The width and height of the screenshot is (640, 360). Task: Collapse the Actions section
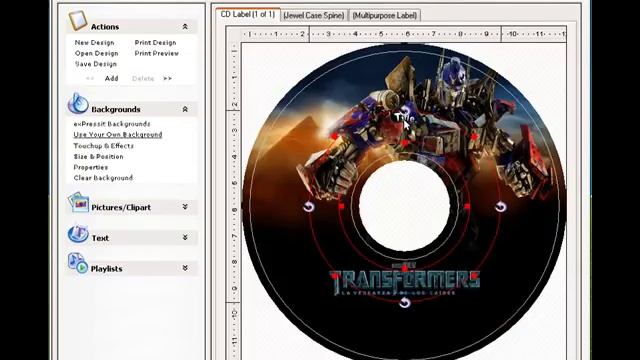coord(185,27)
